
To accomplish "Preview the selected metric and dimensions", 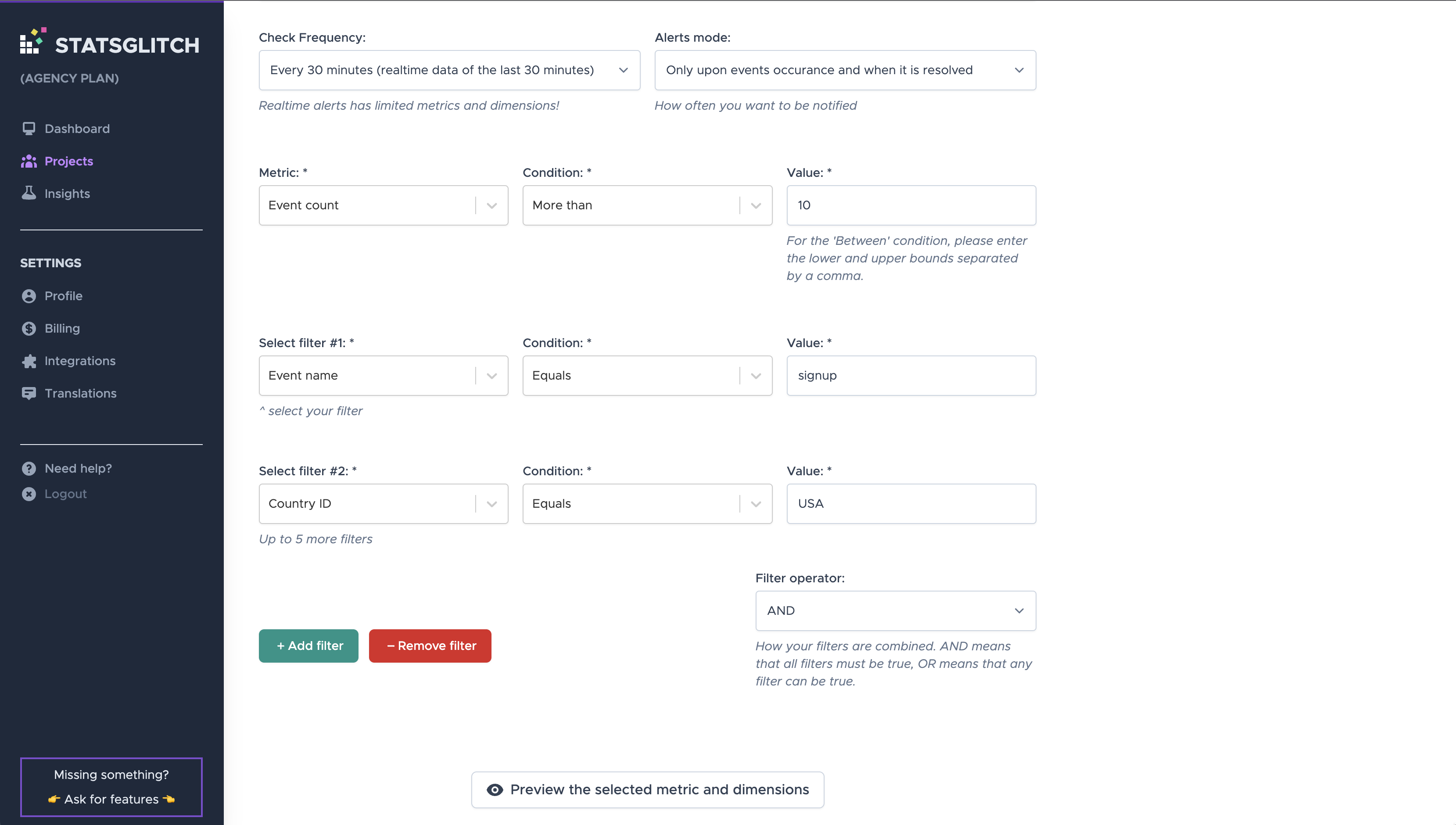I will click(x=648, y=790).
